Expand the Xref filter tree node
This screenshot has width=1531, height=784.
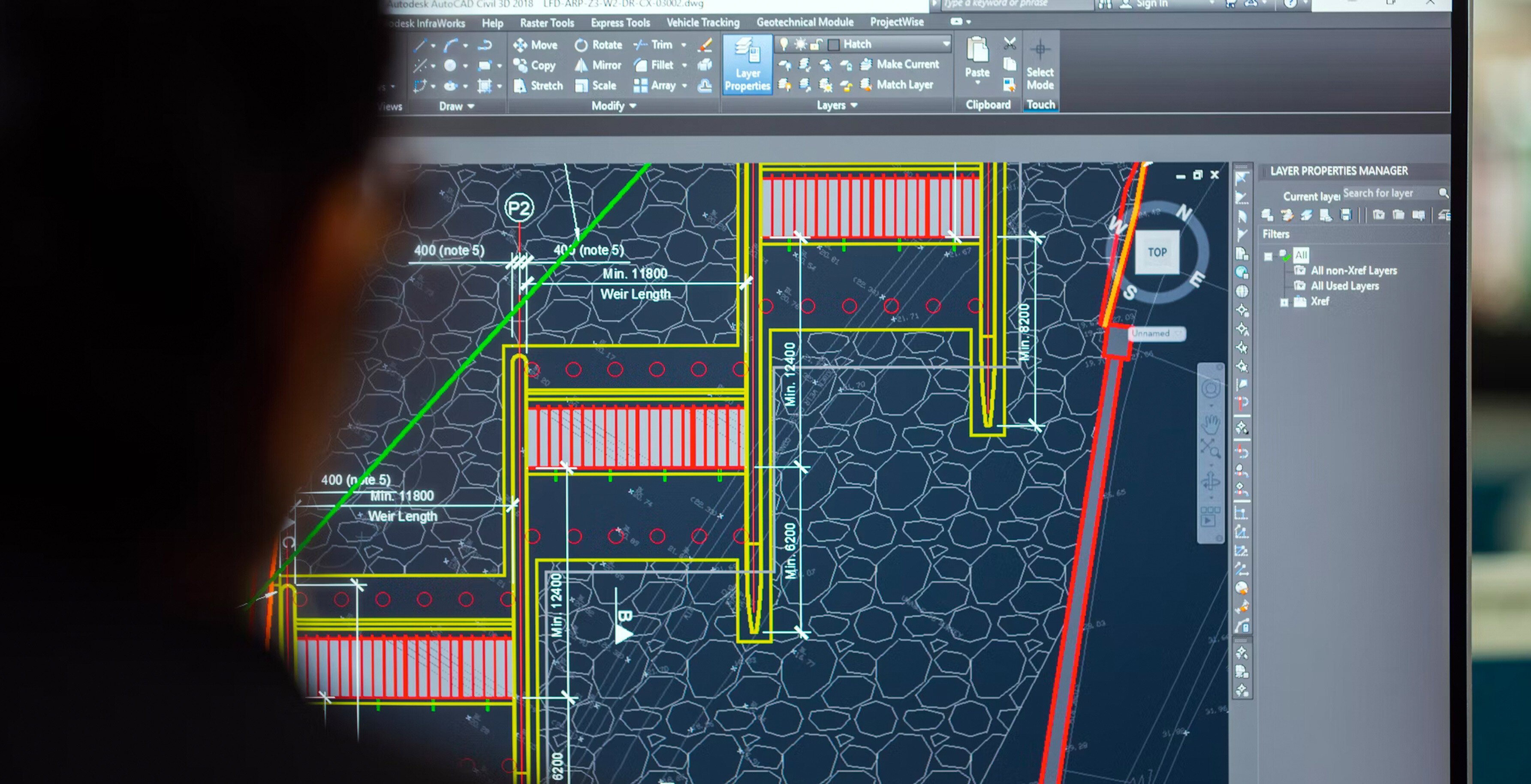point(1284,302)
